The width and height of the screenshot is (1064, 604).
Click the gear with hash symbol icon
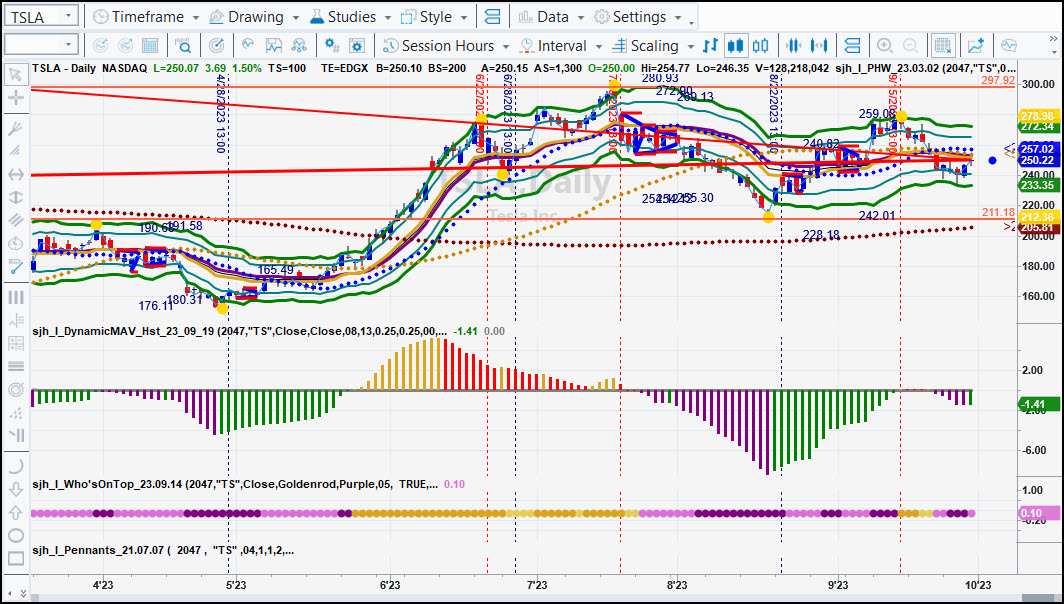tap(332, 45)
